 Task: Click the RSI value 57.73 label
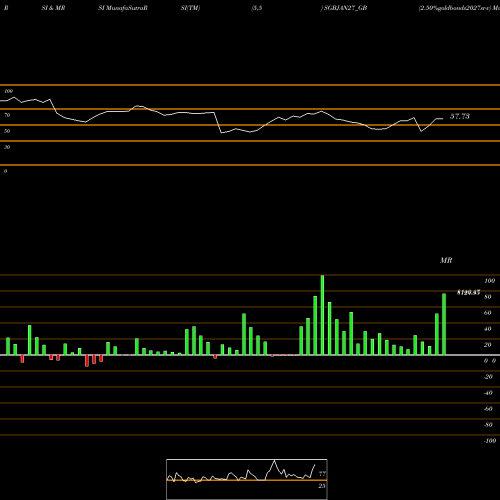click(x=460, y=116)
